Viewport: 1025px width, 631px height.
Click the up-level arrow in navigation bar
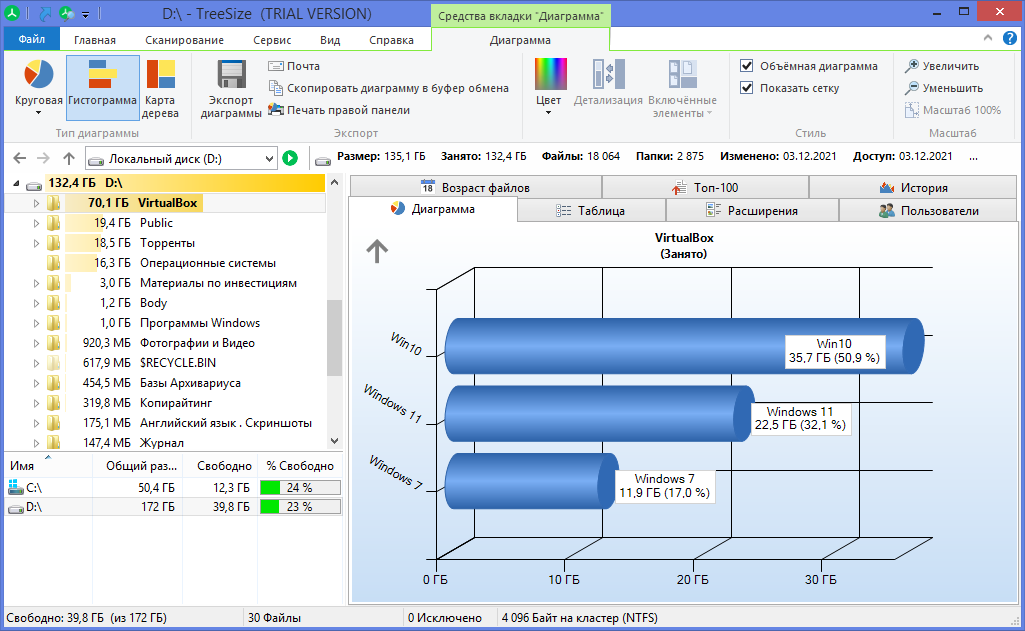tap(69, 158)
